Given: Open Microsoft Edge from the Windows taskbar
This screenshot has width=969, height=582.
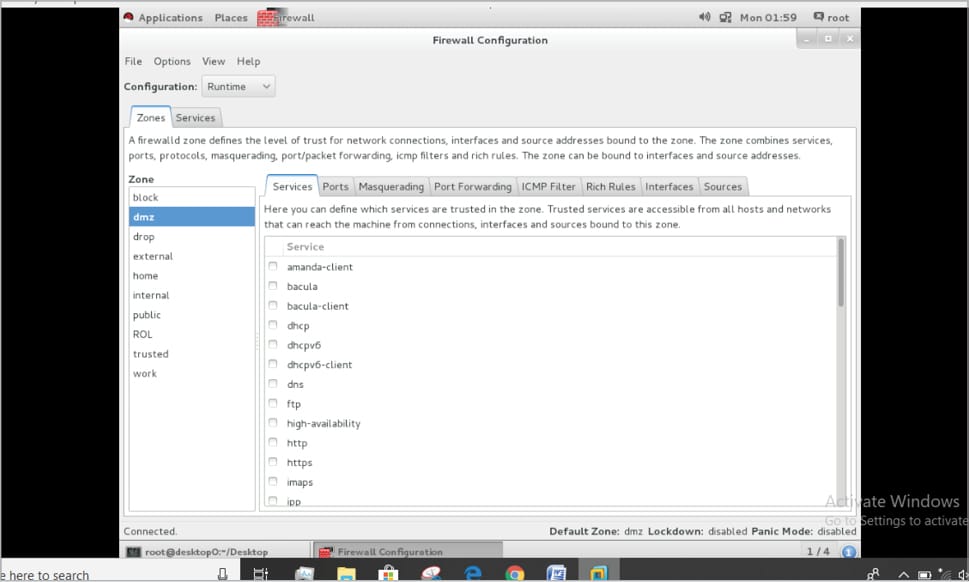Looking at the screenshot, I should pos(473,573).
